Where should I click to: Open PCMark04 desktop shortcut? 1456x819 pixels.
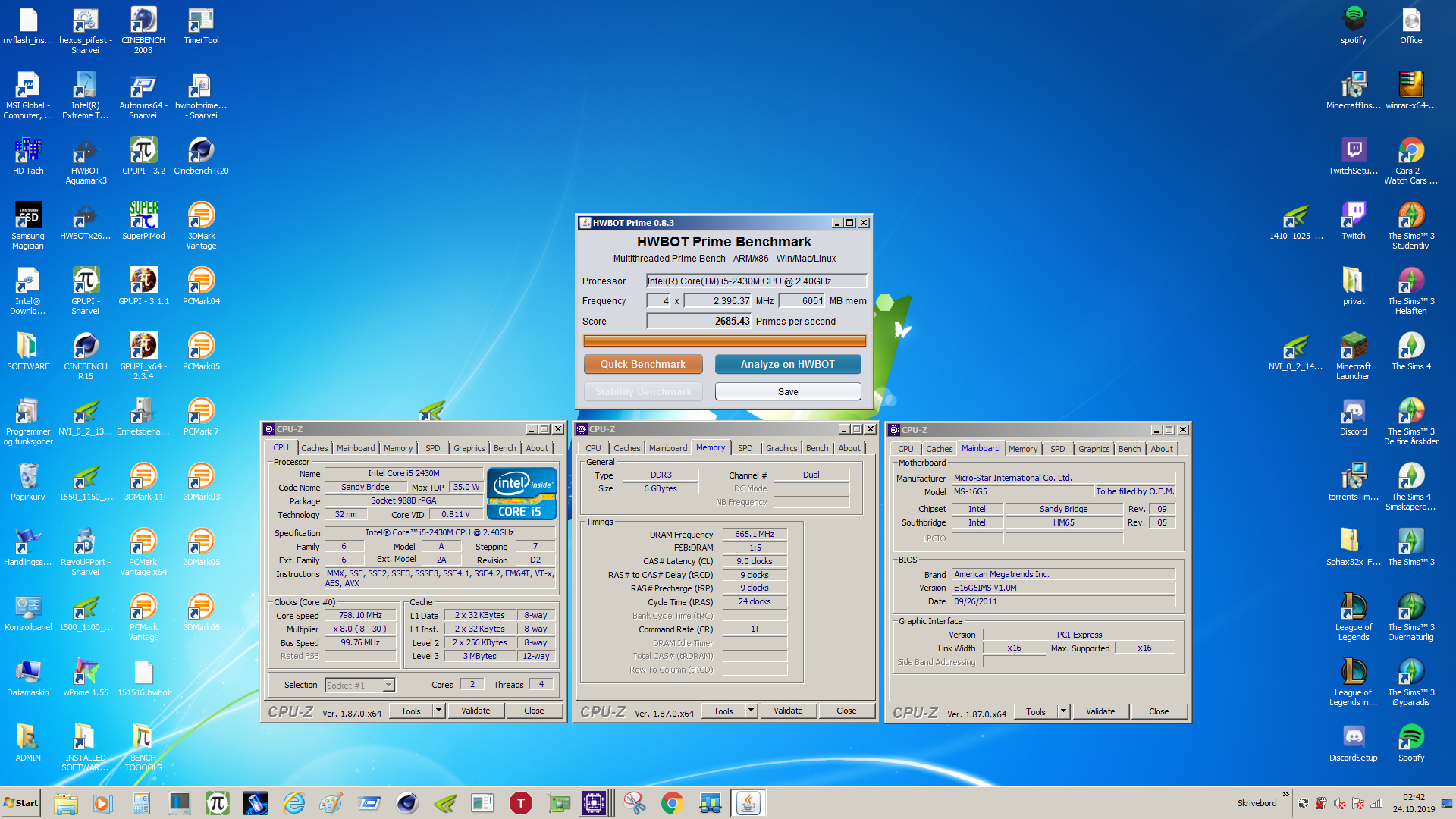(201, 287)
